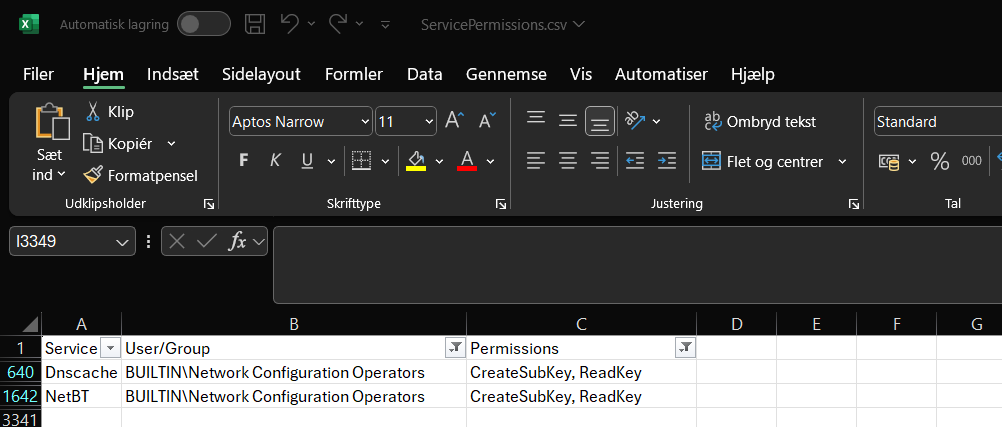Image resolution: width=1002 pixels, height=427 pixels.
Task: Click the Save disk icon
Action: (x=255, y=24)
